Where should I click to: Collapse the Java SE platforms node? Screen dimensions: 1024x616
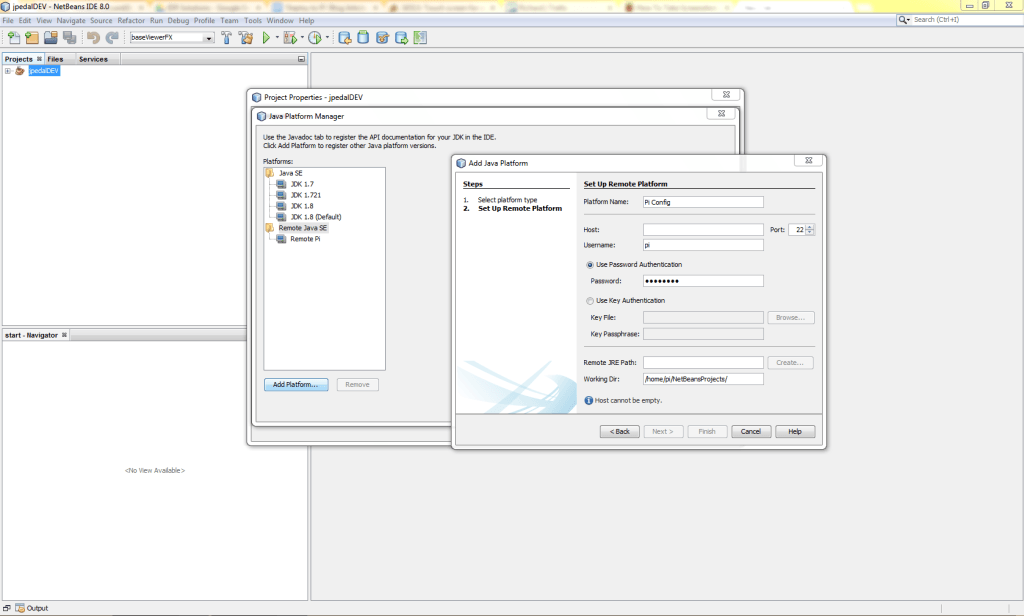coord(289,174)
